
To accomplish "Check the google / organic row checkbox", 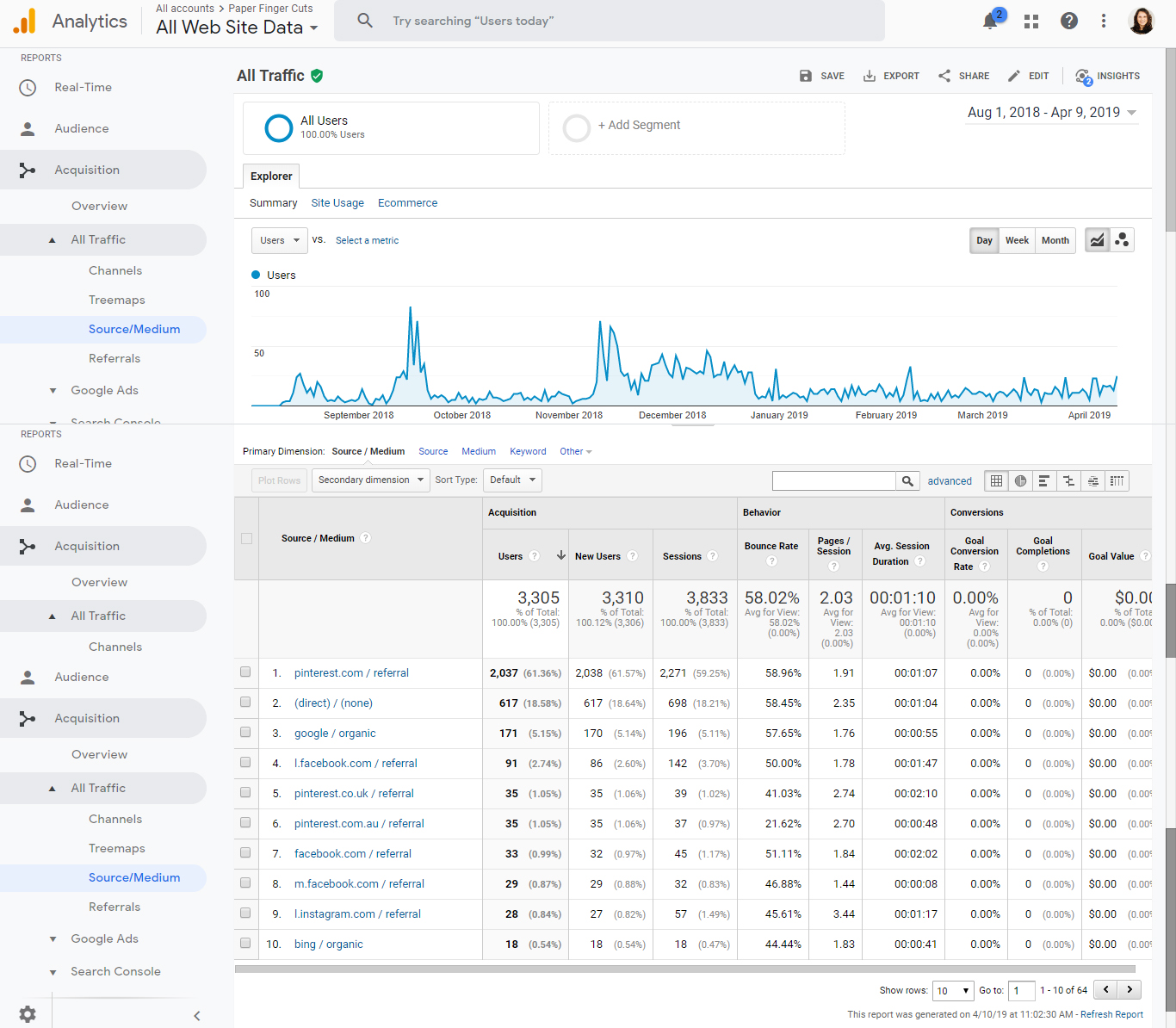I will pos(245,733).
